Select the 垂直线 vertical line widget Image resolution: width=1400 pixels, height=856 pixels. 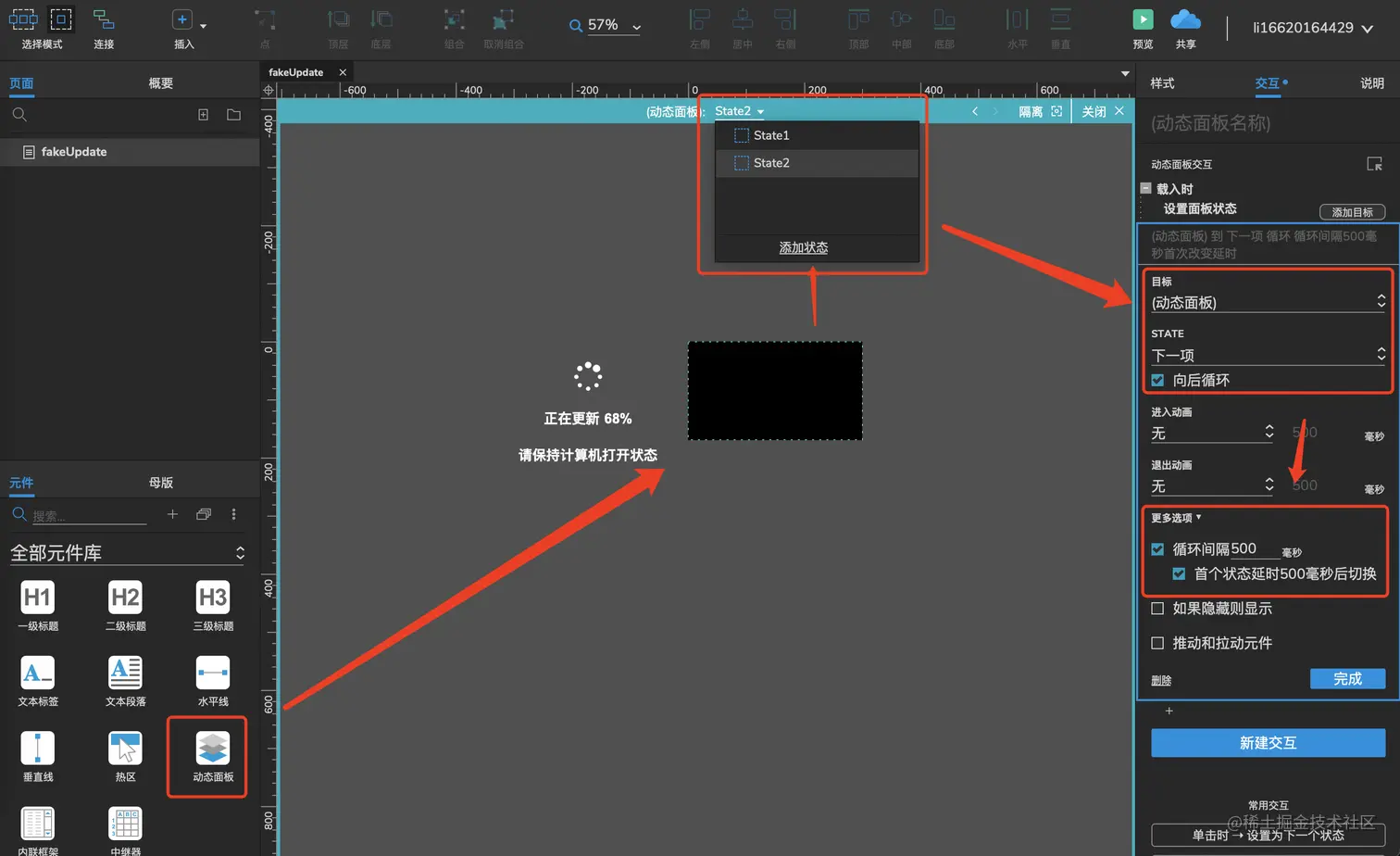coord(38,756)
